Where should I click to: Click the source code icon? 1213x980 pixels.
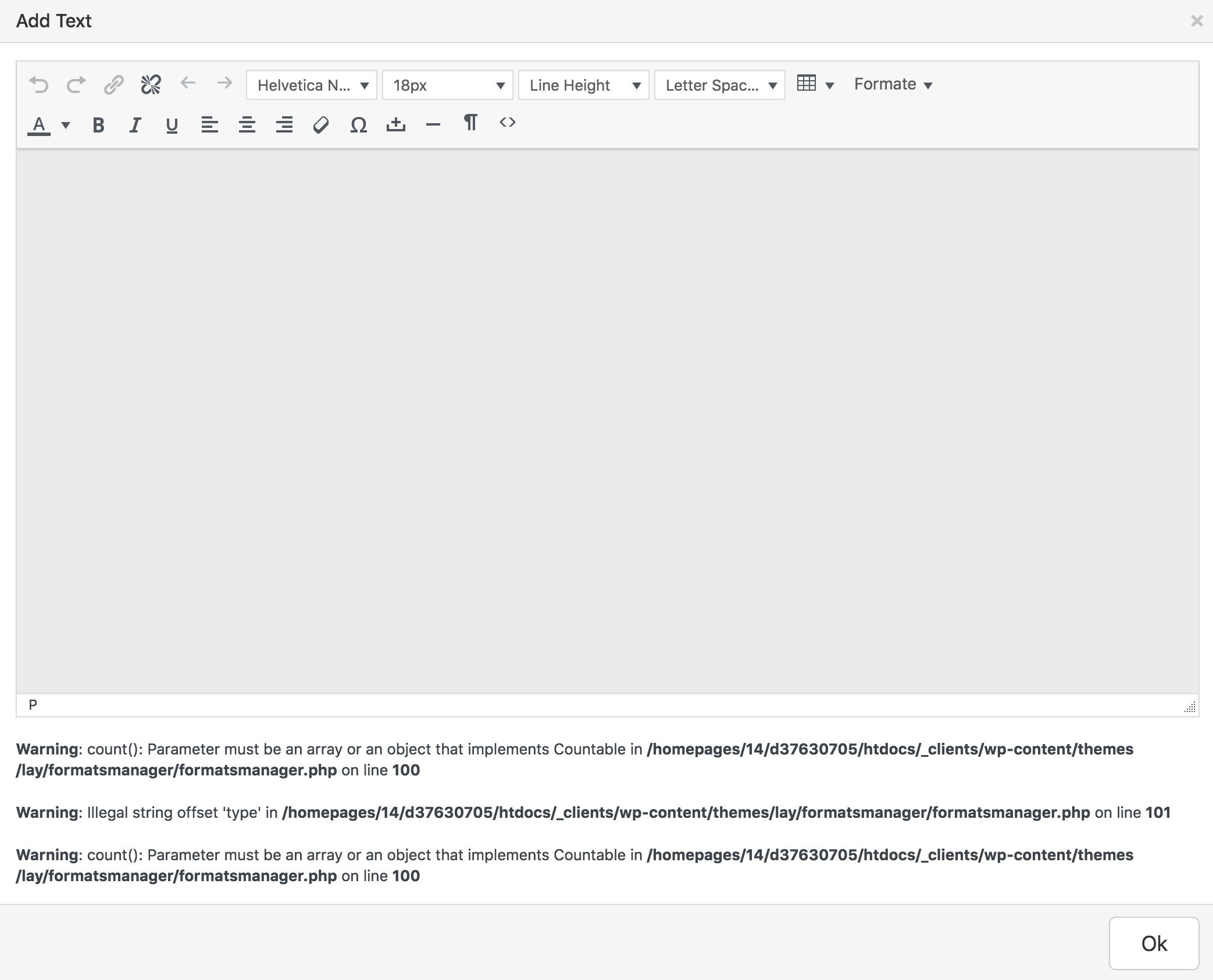507,123
